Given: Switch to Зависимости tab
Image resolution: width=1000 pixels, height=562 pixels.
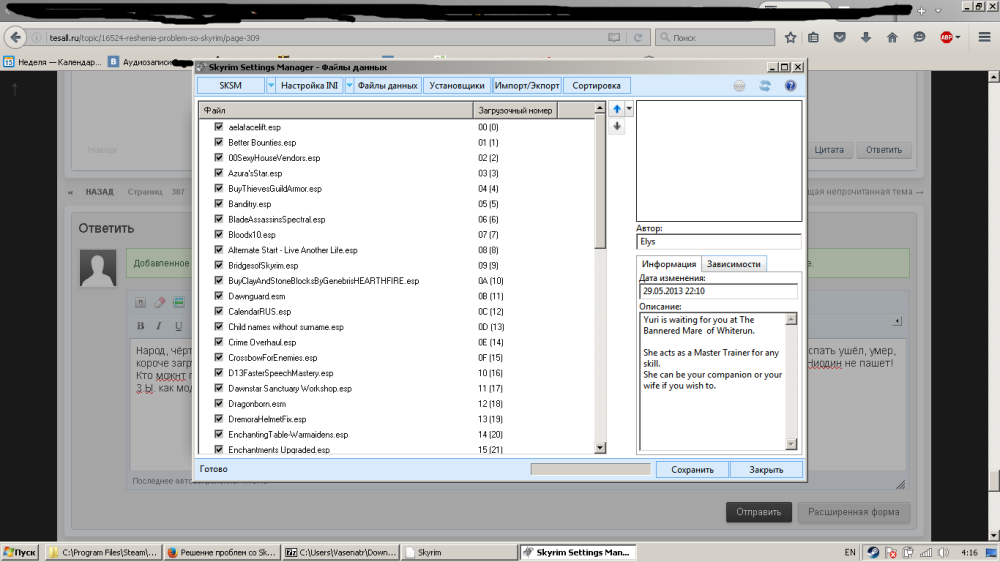Looking at the screenshot, I should coord(733,264).
